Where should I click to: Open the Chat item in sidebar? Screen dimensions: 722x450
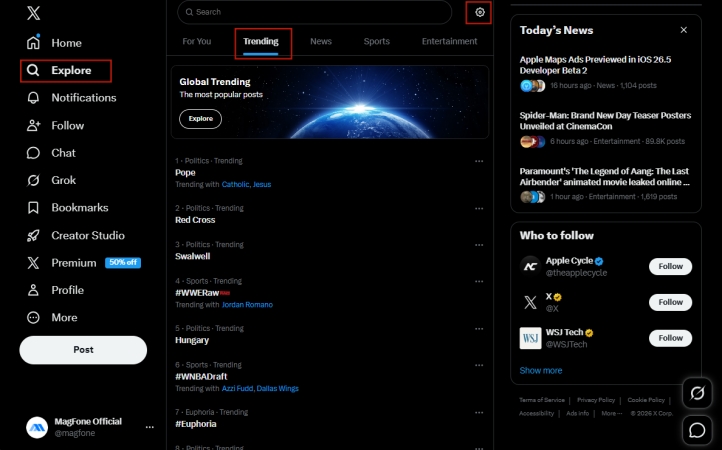(51, 153)
